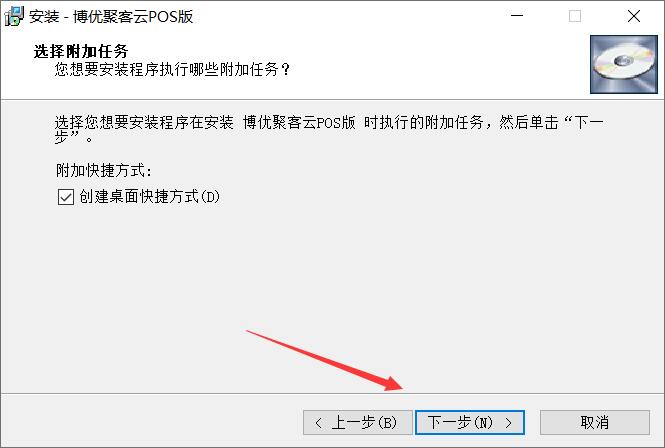Viewport: 665px width, 448px height.
Task: Go back with 上一步(B) button
Action: [358, 423]
